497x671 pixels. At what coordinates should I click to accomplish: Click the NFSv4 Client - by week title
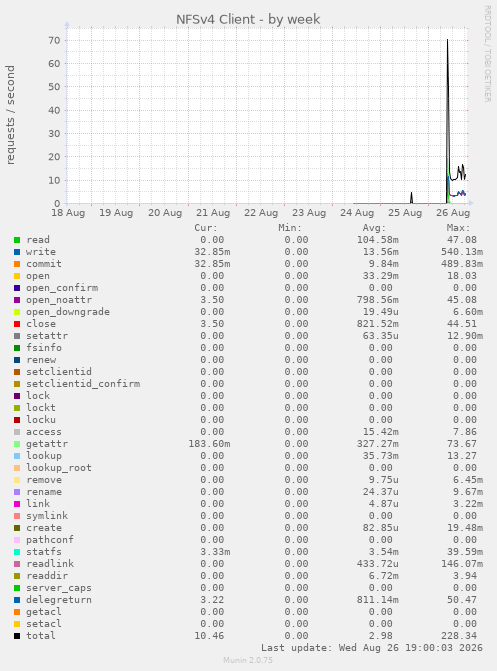coord(248,19)
